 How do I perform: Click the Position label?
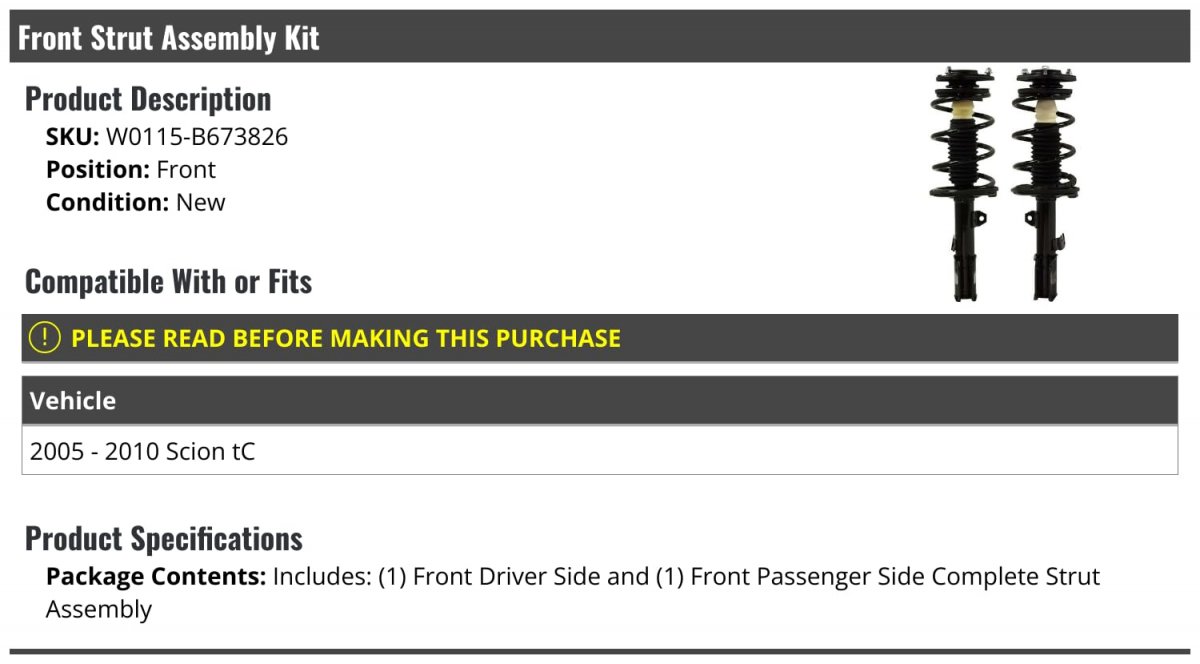[x=98, y=170]
